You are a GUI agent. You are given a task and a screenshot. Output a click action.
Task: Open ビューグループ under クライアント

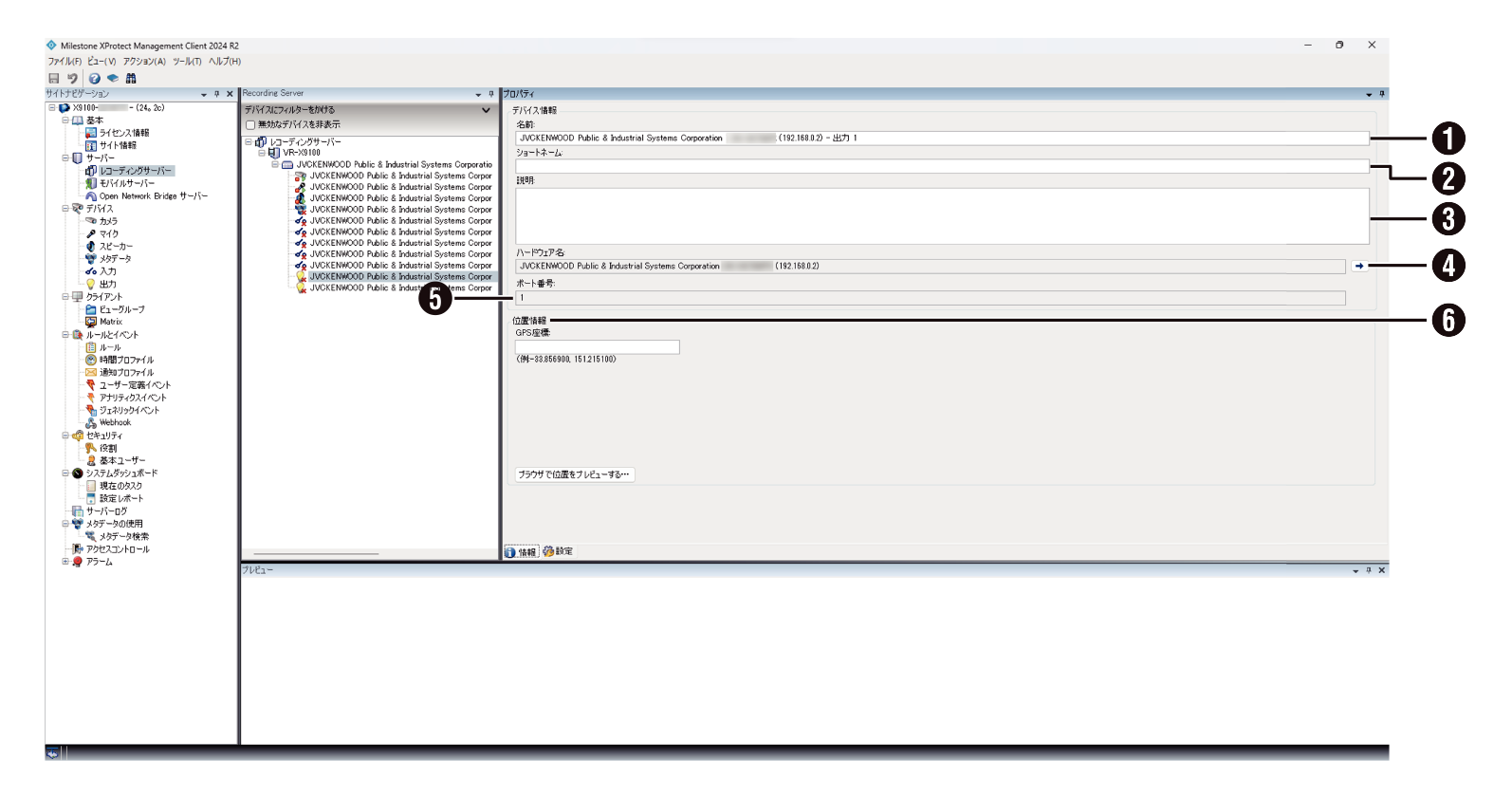(x=122, y=309)
